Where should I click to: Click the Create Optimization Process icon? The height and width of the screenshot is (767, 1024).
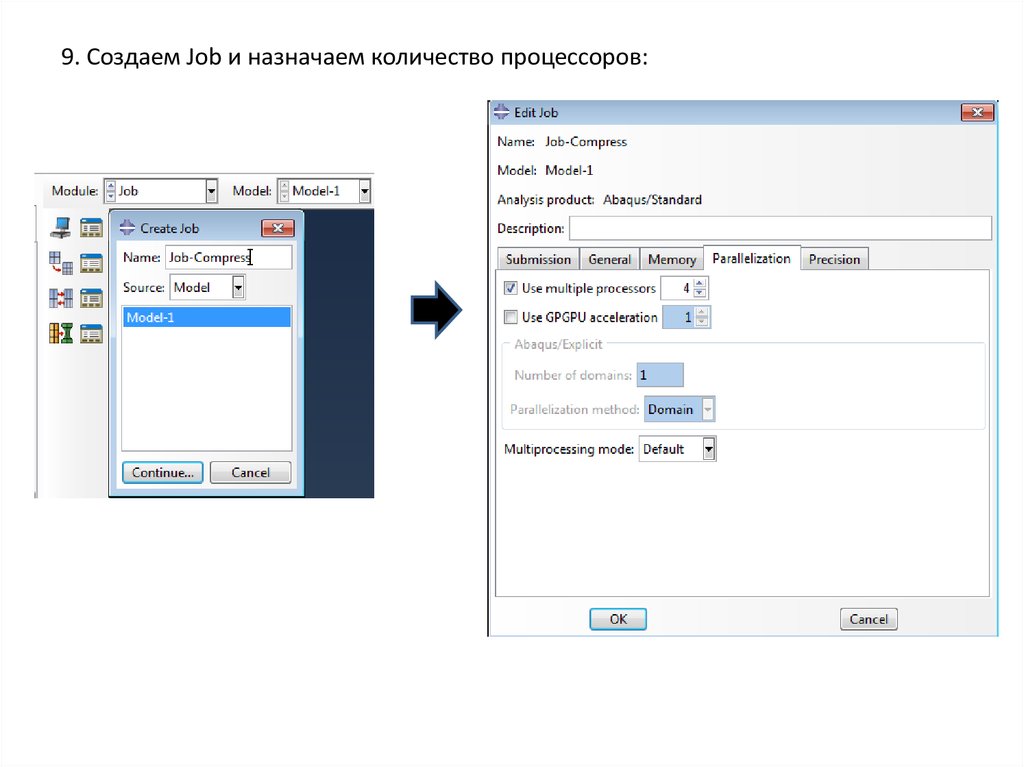point(61,333)
